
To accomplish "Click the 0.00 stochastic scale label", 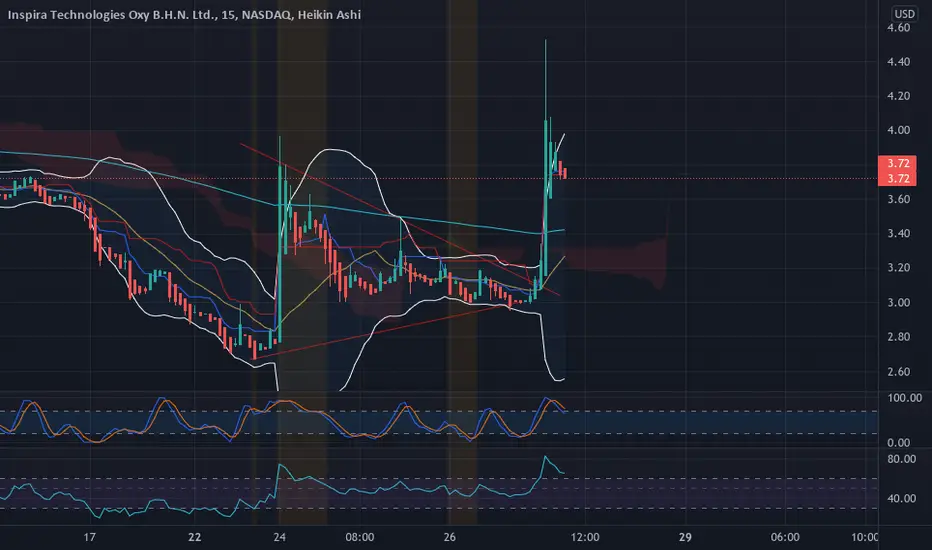I will pyautogui.click(x=898, y=442).
